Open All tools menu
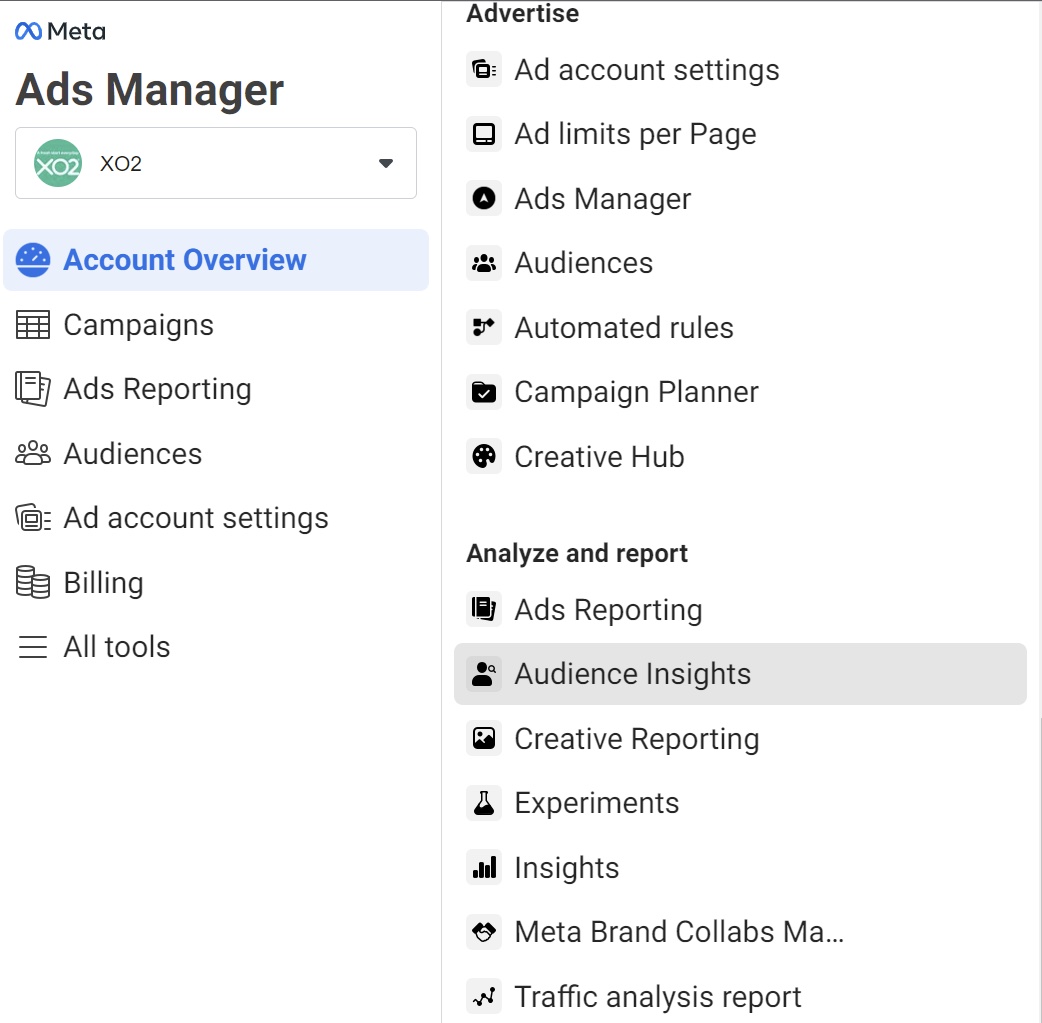 point(117,647)
